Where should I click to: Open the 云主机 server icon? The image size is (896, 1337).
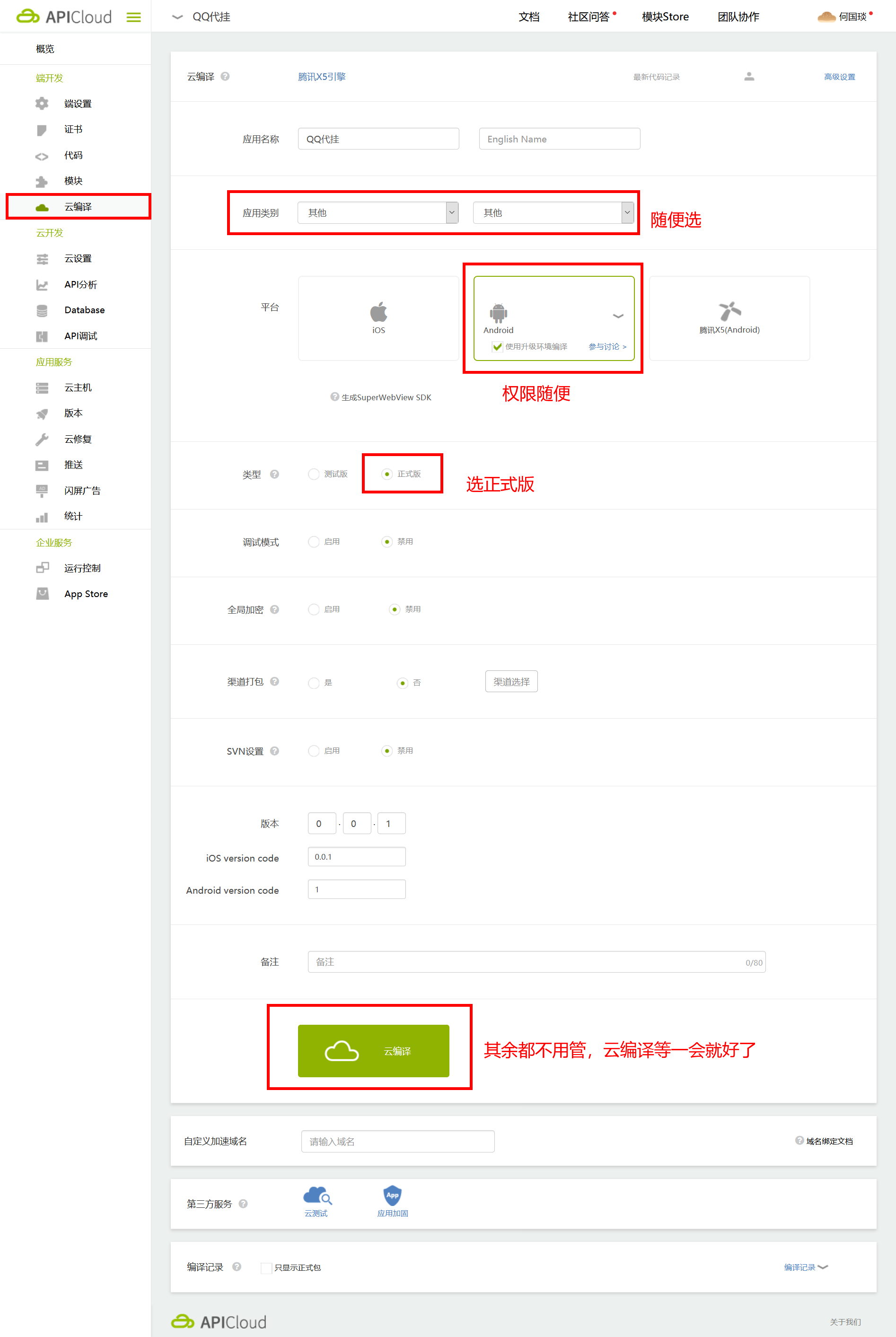[x=42, y=388]
